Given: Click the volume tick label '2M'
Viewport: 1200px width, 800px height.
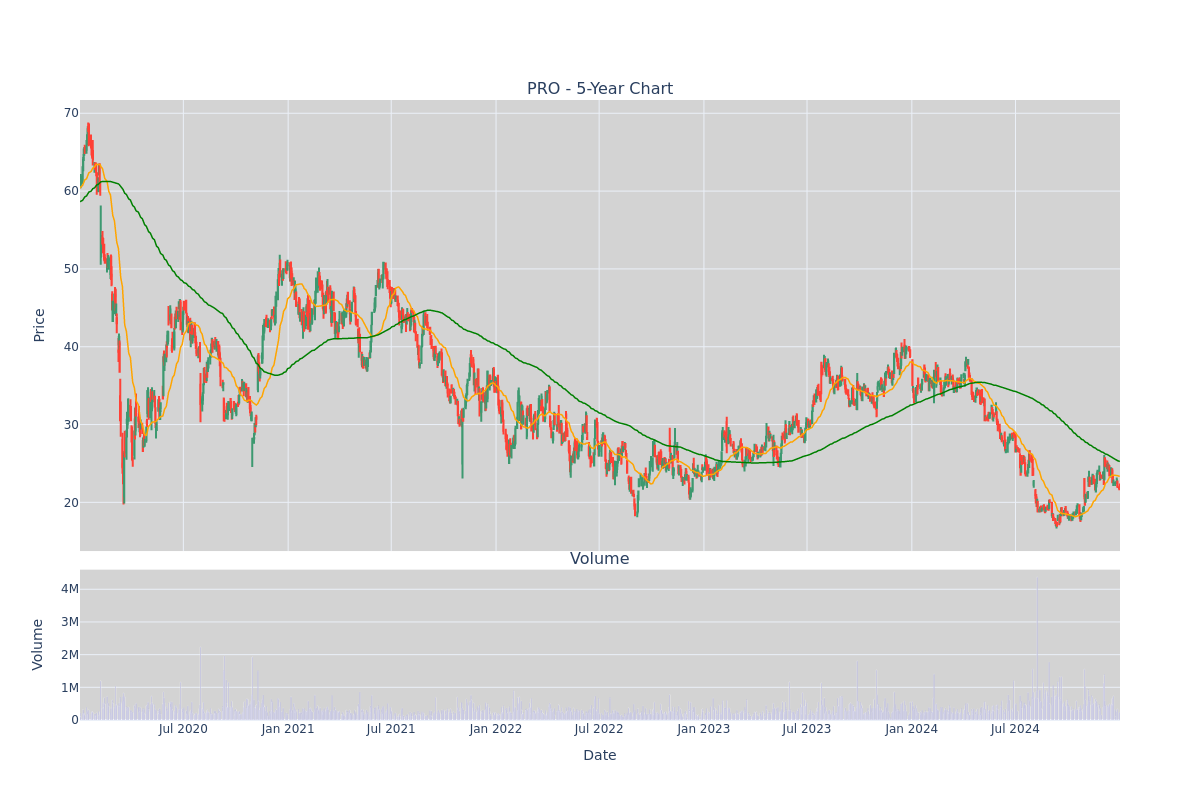Looking at the screenshot, I should click(x=70, y=655).
